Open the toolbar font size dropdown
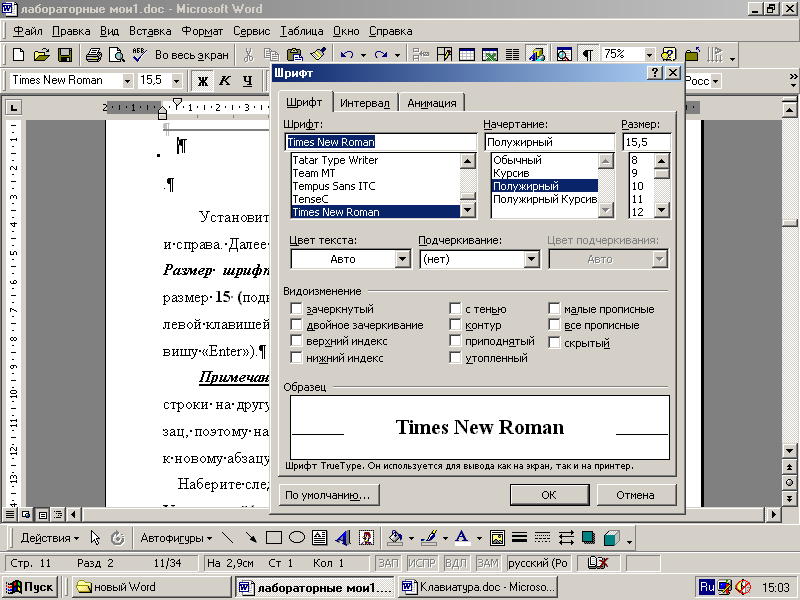 (177, 81)
